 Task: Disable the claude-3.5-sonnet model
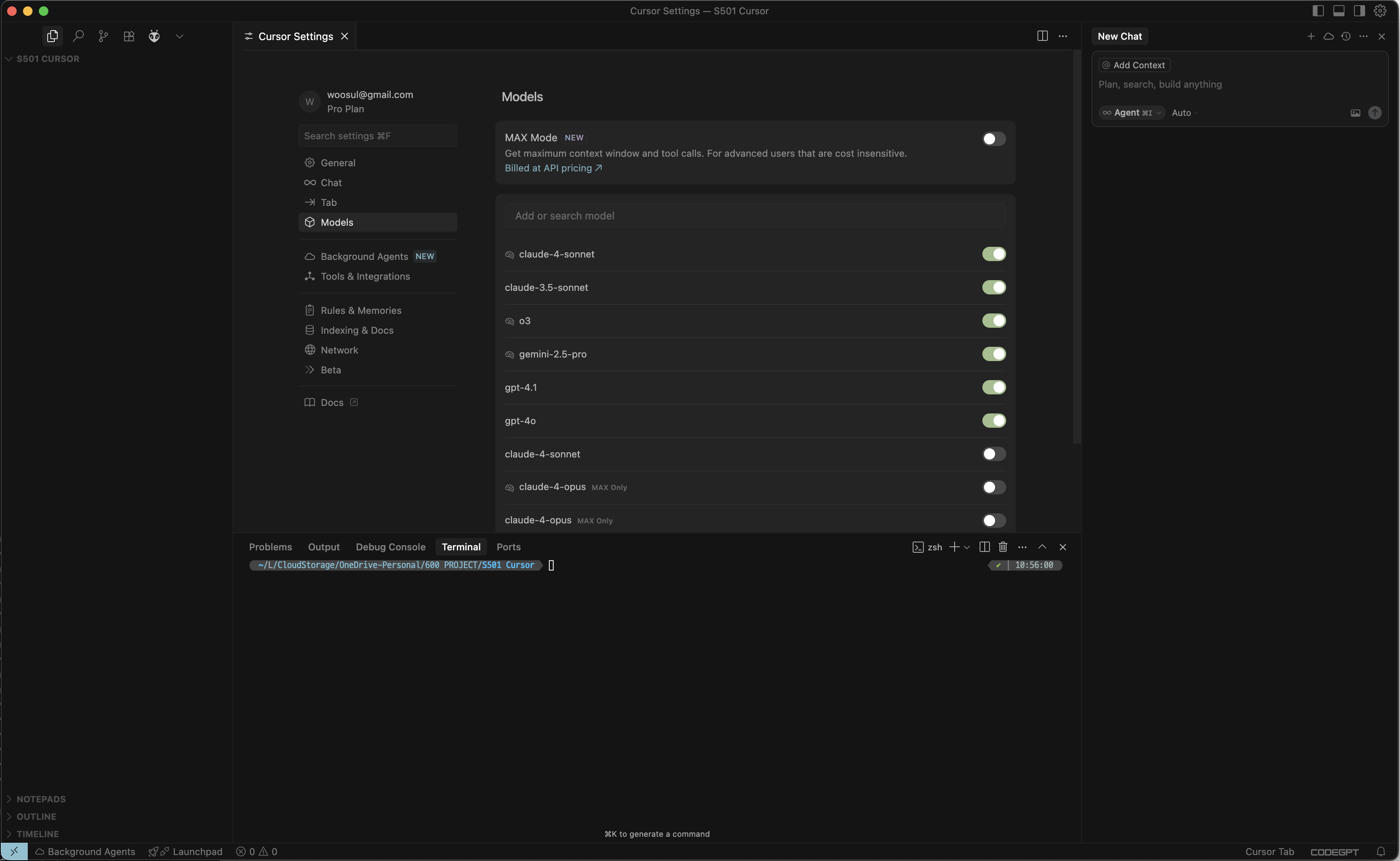pyautogui.click(x=993, y=287)
